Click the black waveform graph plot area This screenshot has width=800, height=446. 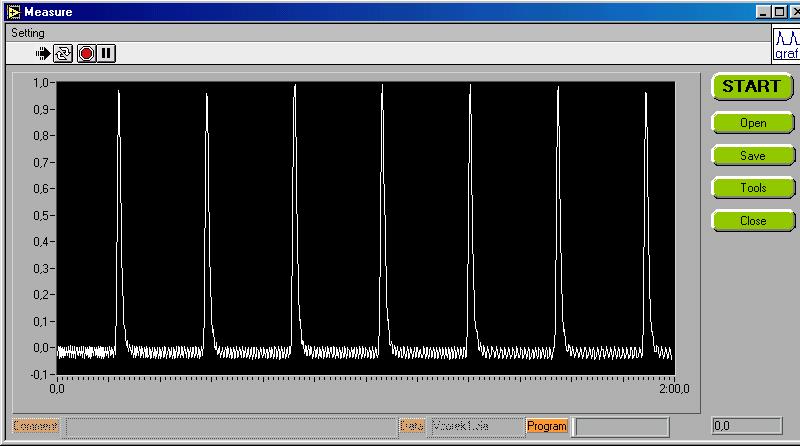click(365, 228)
